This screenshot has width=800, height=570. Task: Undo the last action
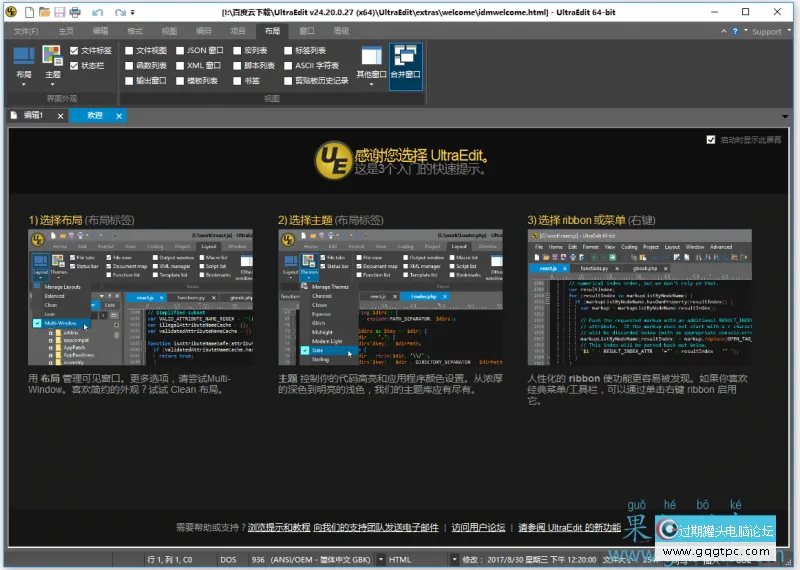(97, 12)
